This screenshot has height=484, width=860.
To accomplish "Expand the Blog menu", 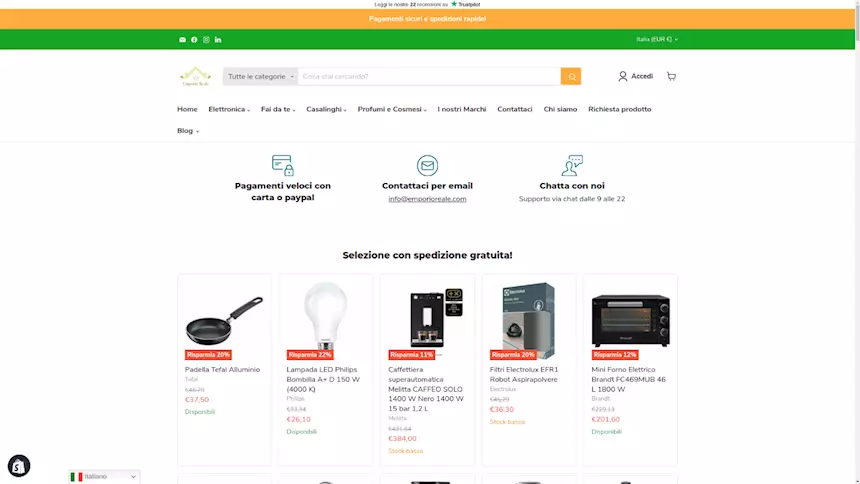I will coord(188,131).
